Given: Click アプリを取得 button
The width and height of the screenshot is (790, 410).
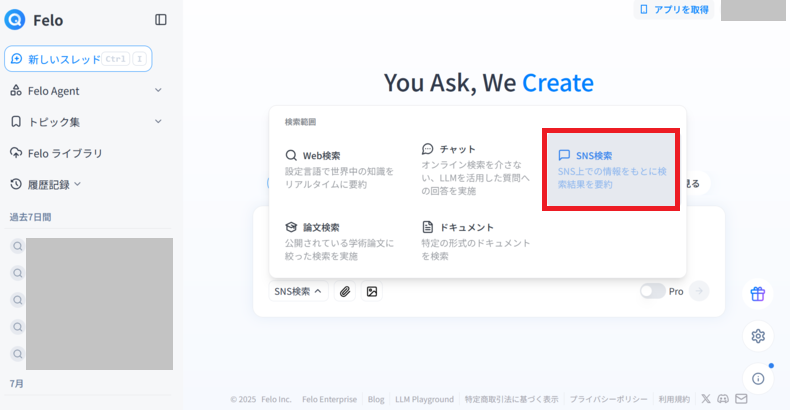Looking at the screenshot, I should point(674,10).
